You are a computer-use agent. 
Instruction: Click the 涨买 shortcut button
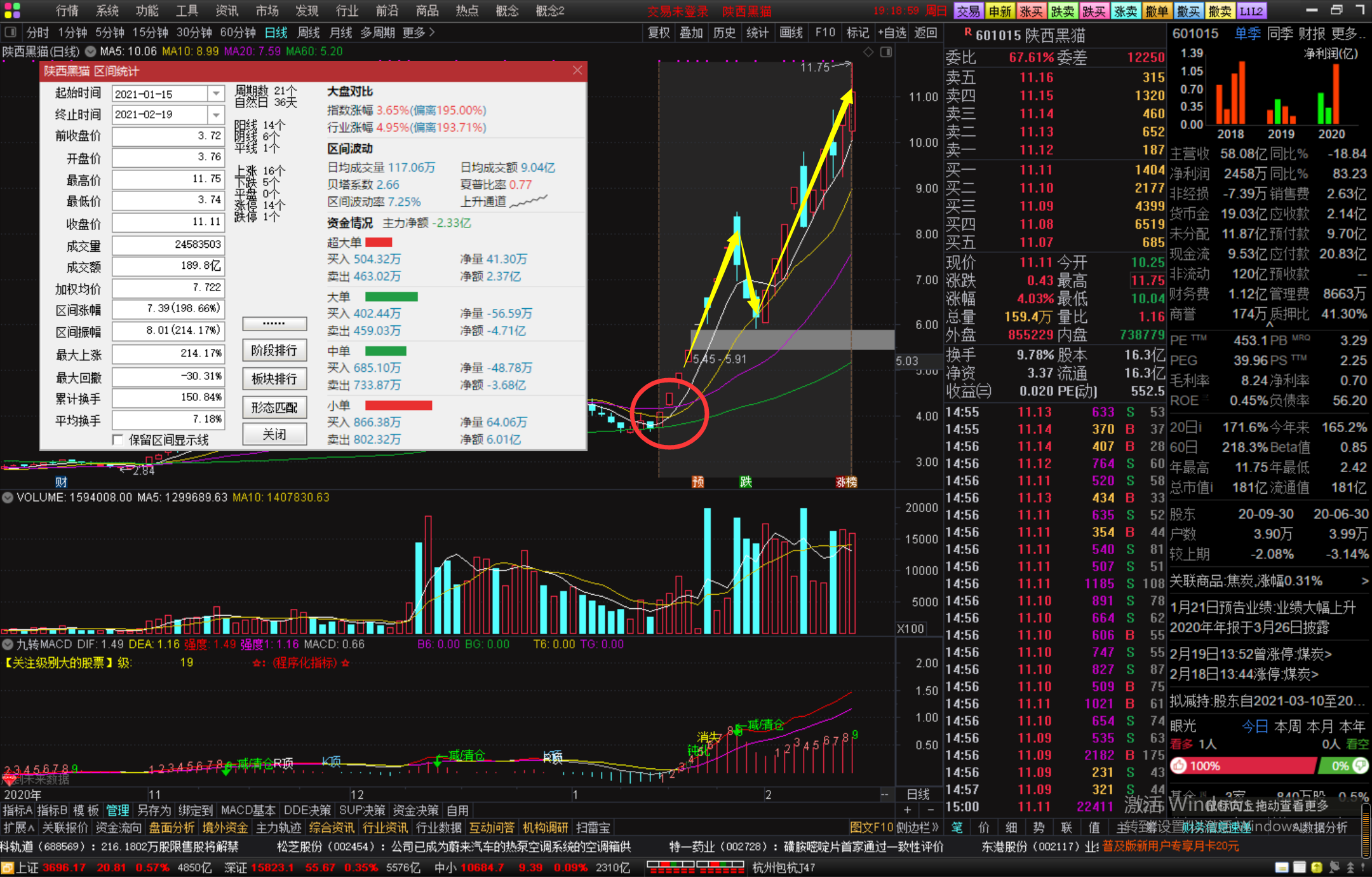tap(1032, 11)
